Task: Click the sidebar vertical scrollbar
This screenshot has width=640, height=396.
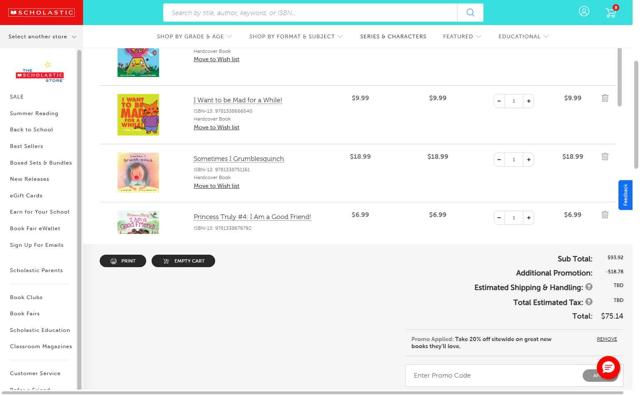Action: pos(79,220)
